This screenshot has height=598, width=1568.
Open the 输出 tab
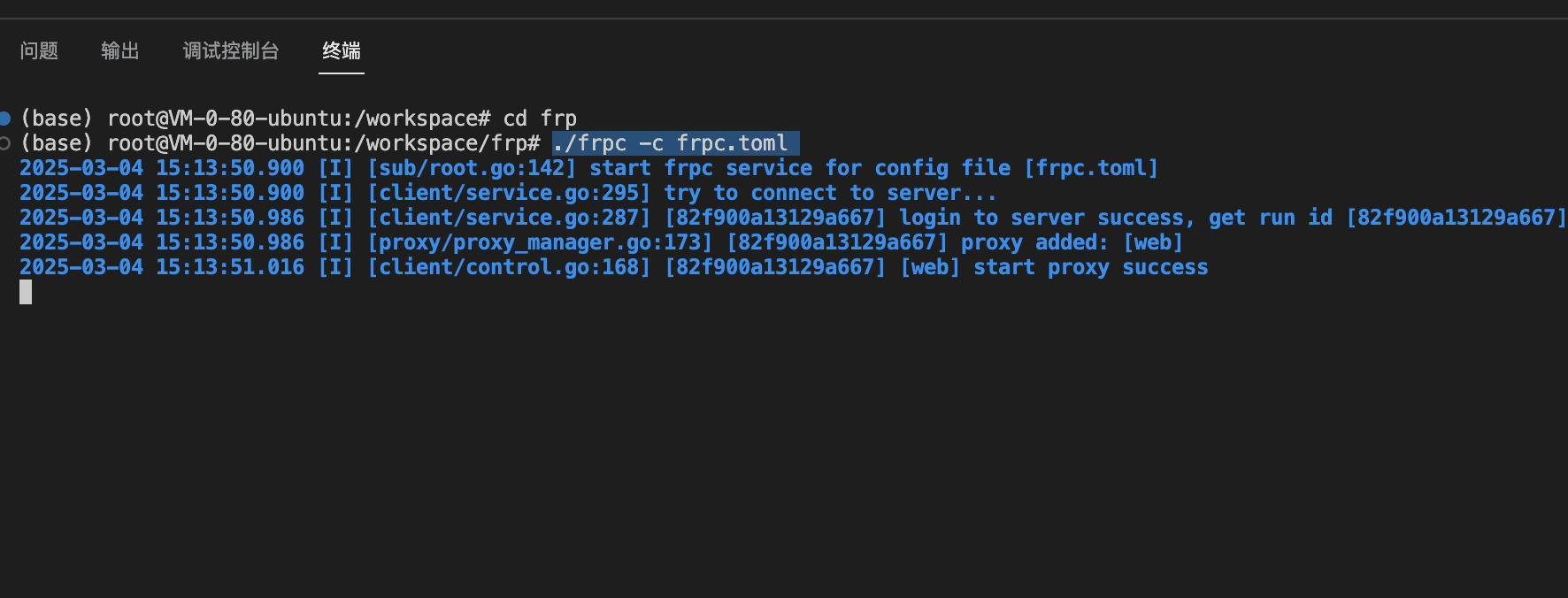point(119,51)
